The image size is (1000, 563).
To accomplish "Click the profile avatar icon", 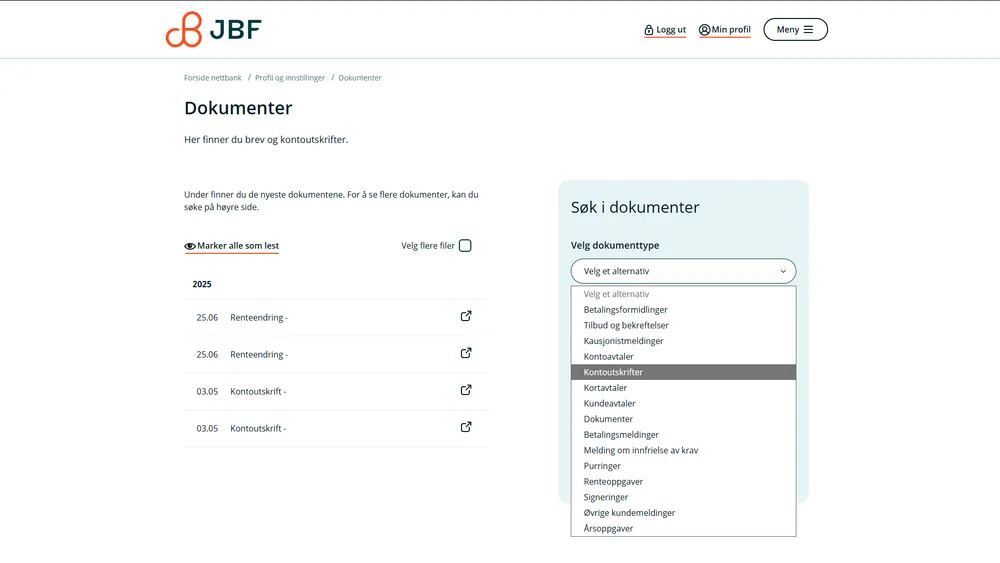I will (704, 30).
